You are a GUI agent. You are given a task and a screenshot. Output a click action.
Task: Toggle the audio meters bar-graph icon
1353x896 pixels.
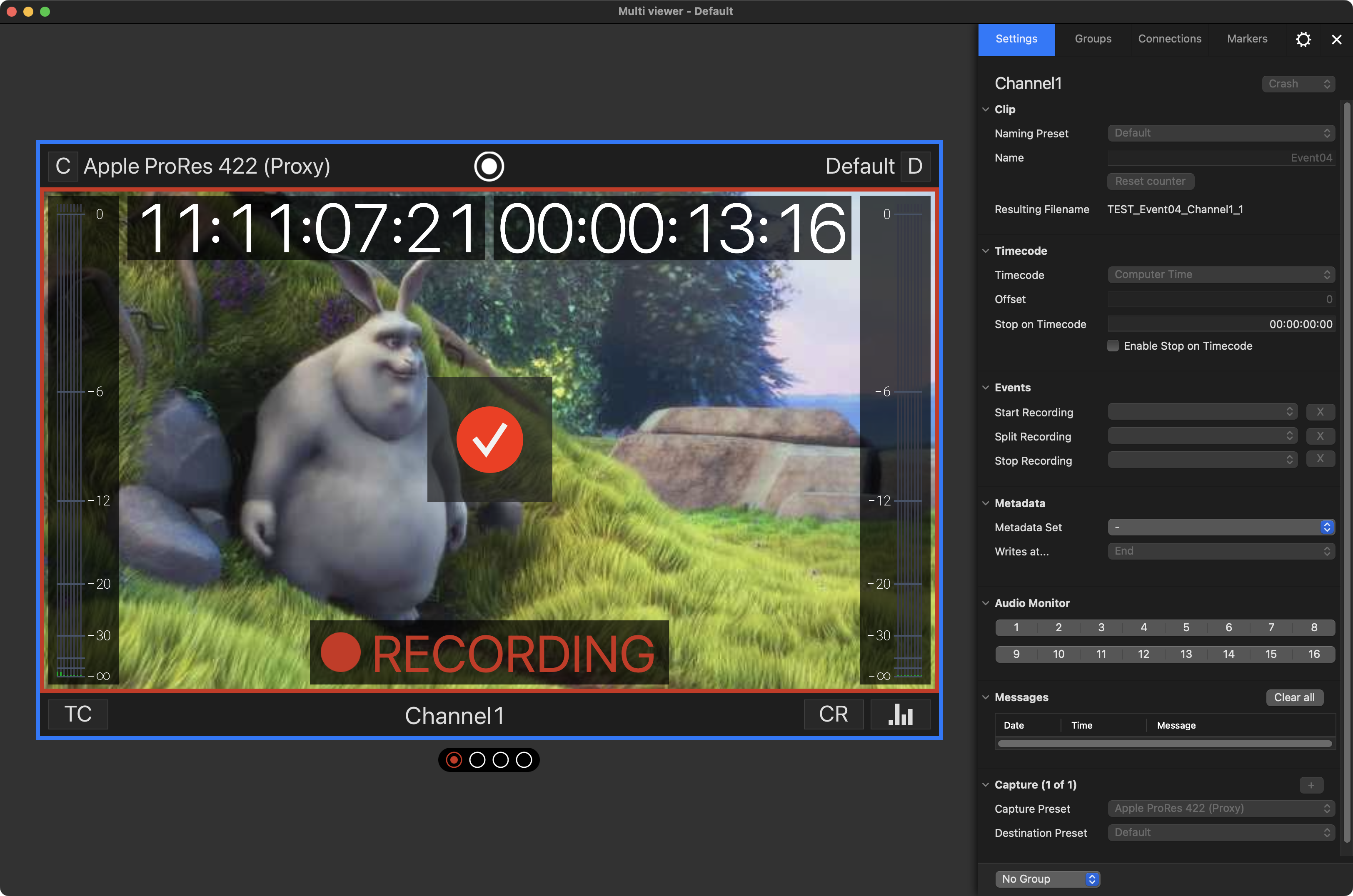(x=900, y=714)
